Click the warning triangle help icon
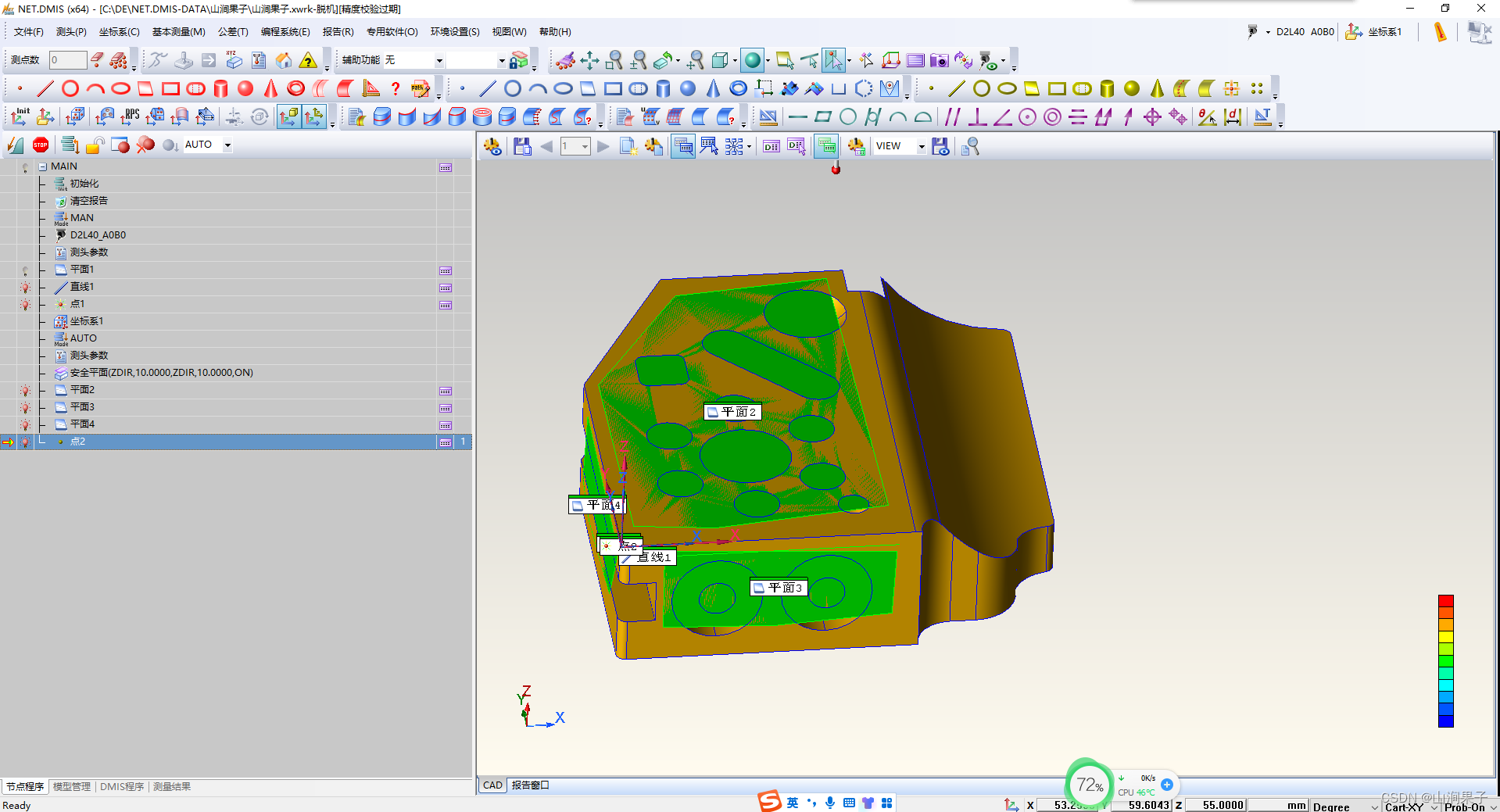 point(309,60)
